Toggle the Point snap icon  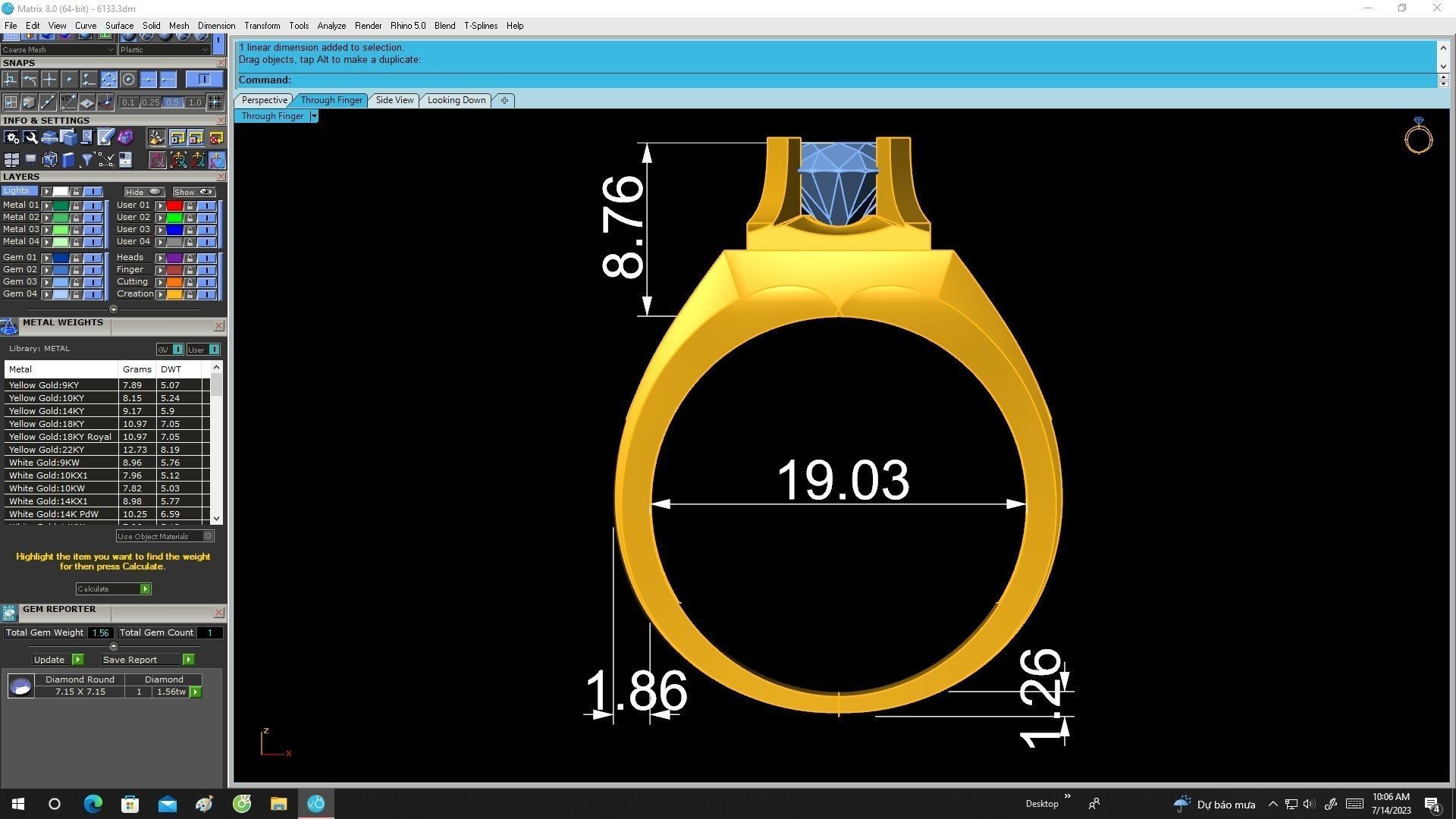coord(69,80)
